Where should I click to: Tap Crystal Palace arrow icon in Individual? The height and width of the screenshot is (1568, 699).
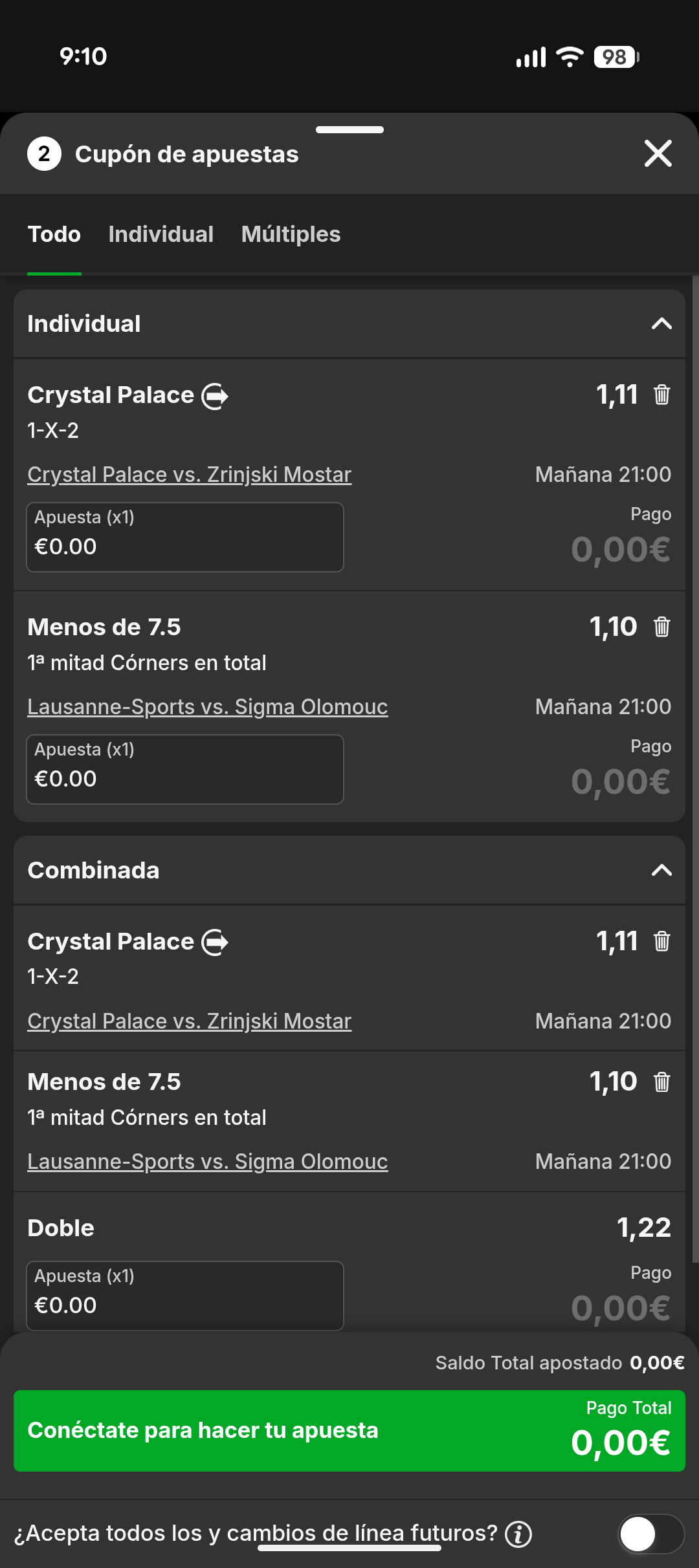point(215,396)
